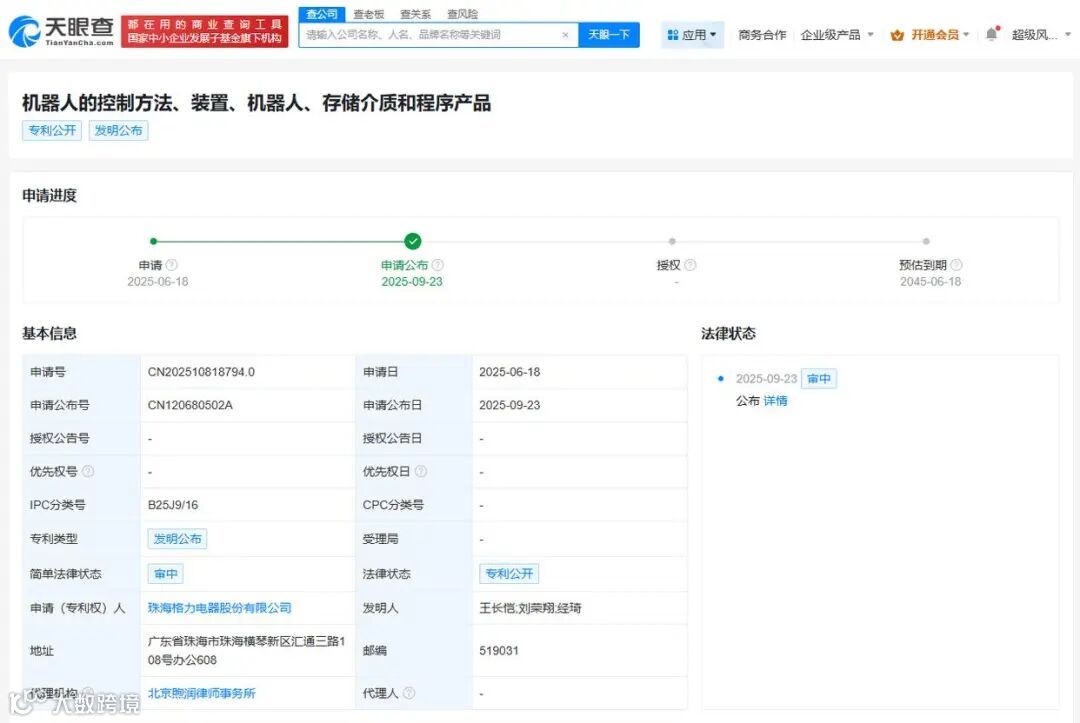Screen dimensions: 1080x723
Task: Open the 应用 apps dropdown
Action: (x=692, y=34)
